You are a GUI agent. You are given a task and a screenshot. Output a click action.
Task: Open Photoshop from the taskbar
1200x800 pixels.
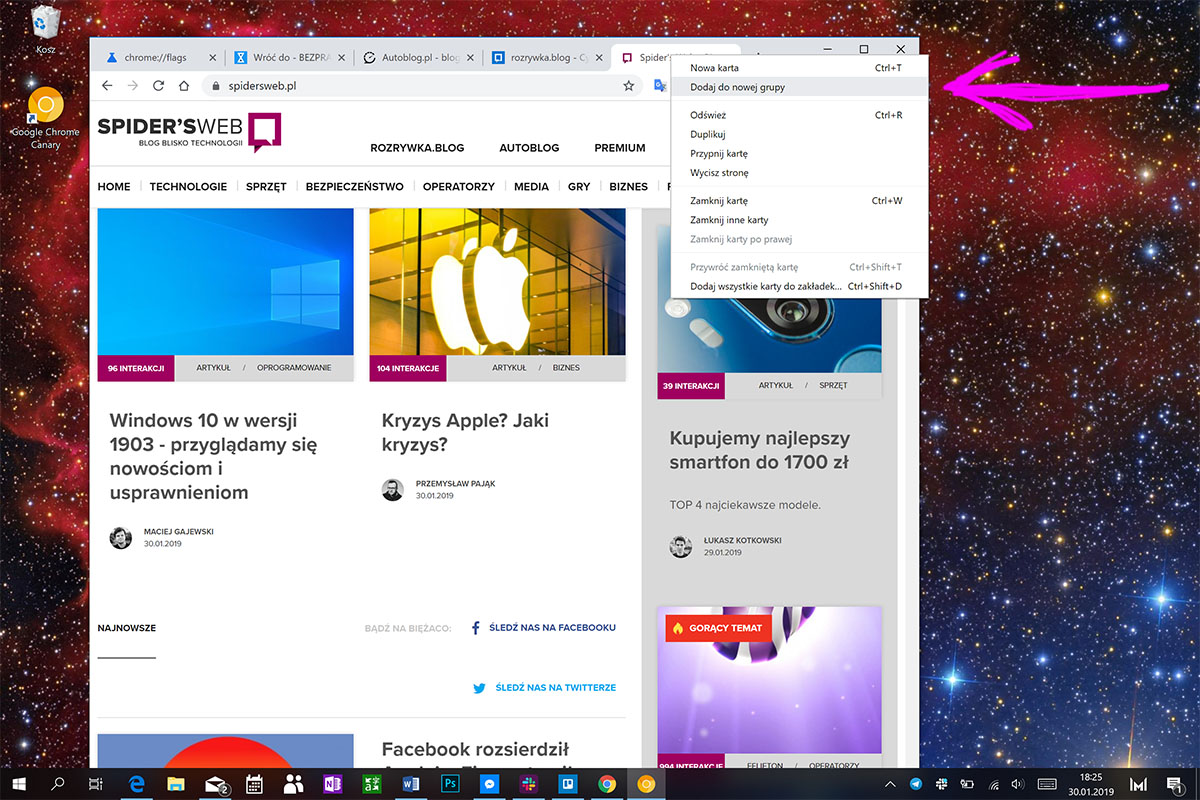450,784
